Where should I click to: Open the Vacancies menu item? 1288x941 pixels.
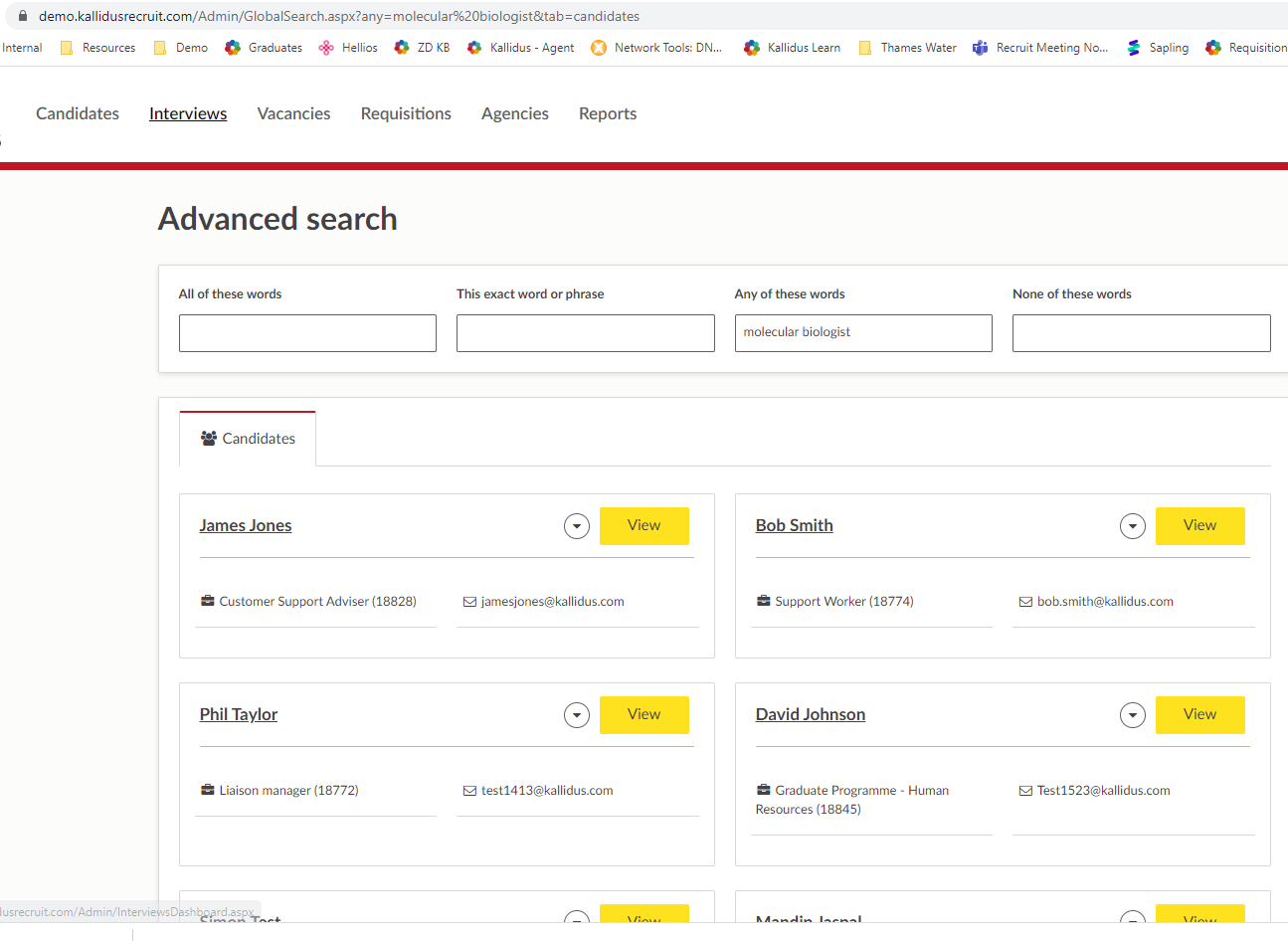pos(293,113)
